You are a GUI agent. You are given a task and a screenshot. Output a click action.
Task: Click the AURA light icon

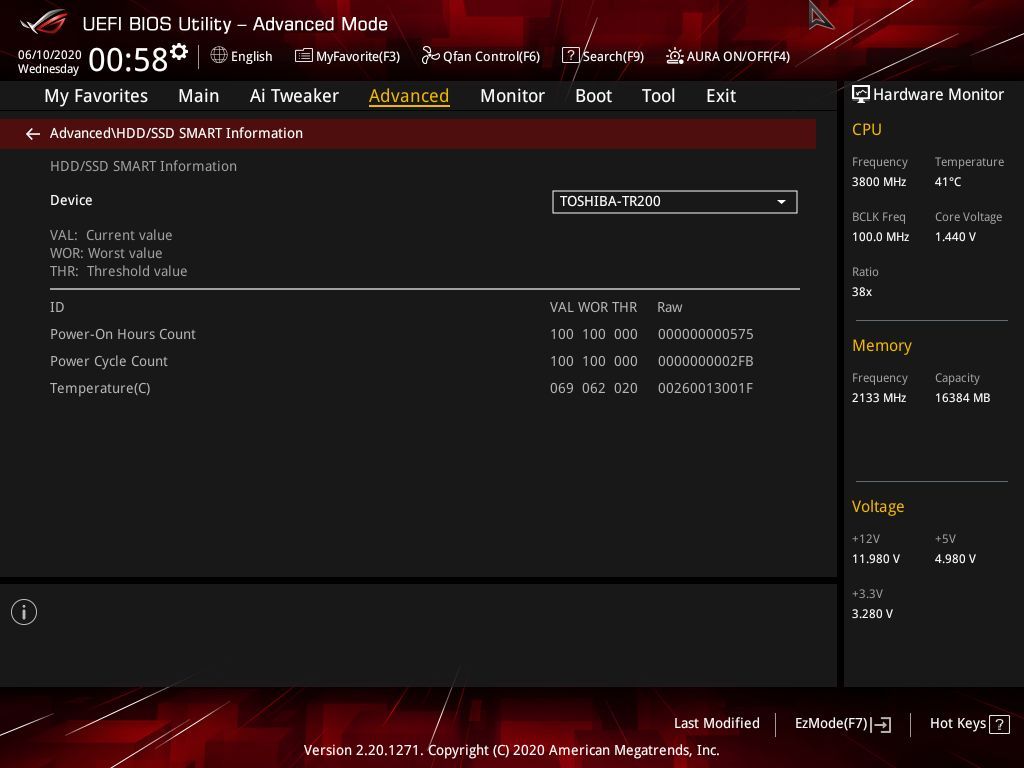pos(675,56)
